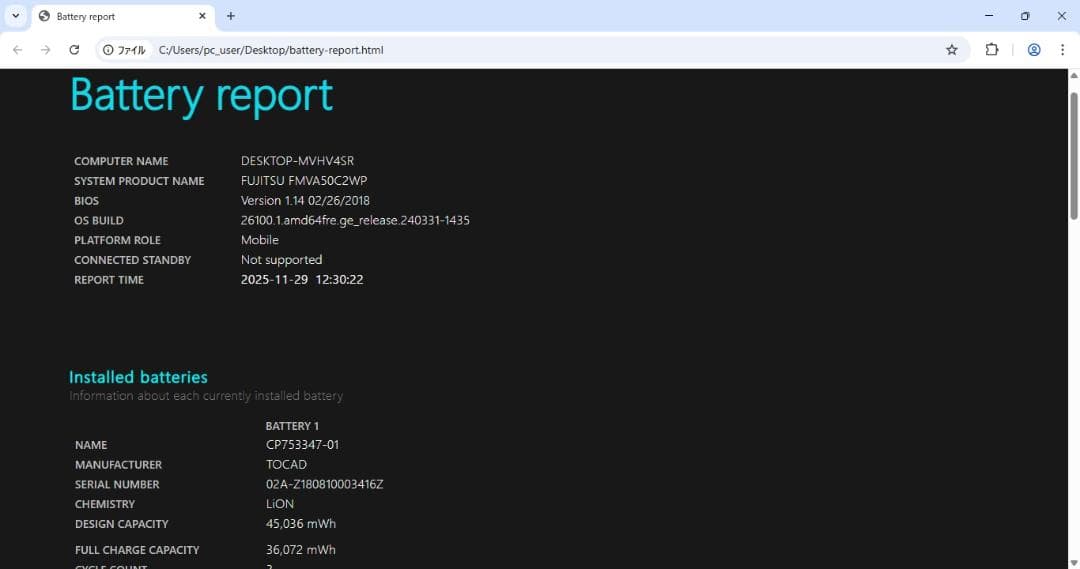1080x569 pixels.
Task: Open a new tab with plus button
Action: [231, 16]
